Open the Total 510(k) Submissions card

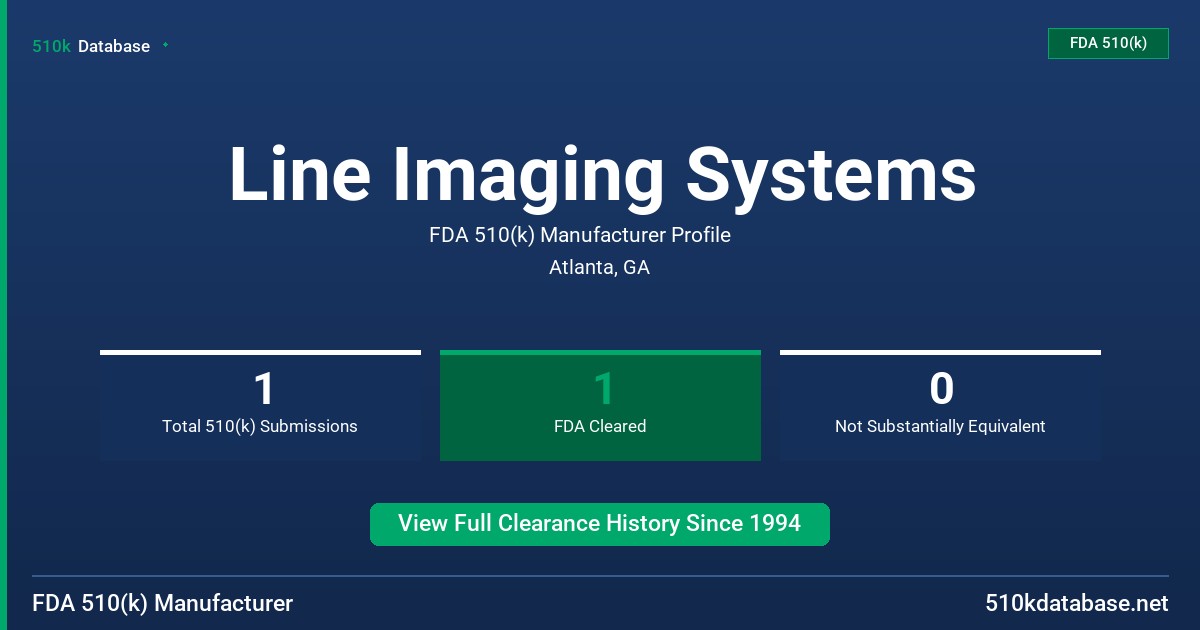(x=260, y=405)
